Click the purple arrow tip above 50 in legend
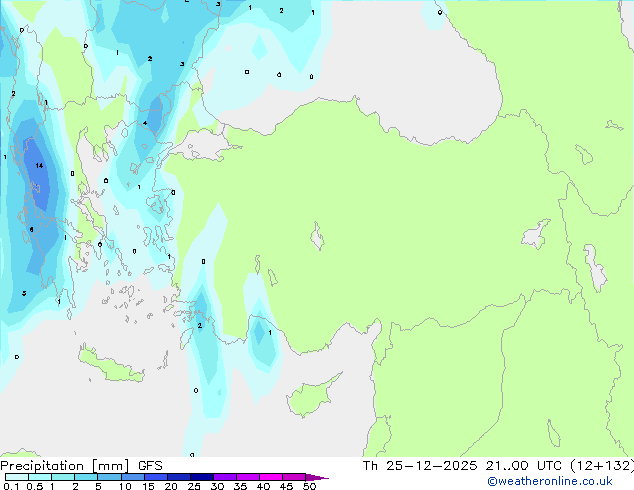The image size is (634, 490). 317,477
